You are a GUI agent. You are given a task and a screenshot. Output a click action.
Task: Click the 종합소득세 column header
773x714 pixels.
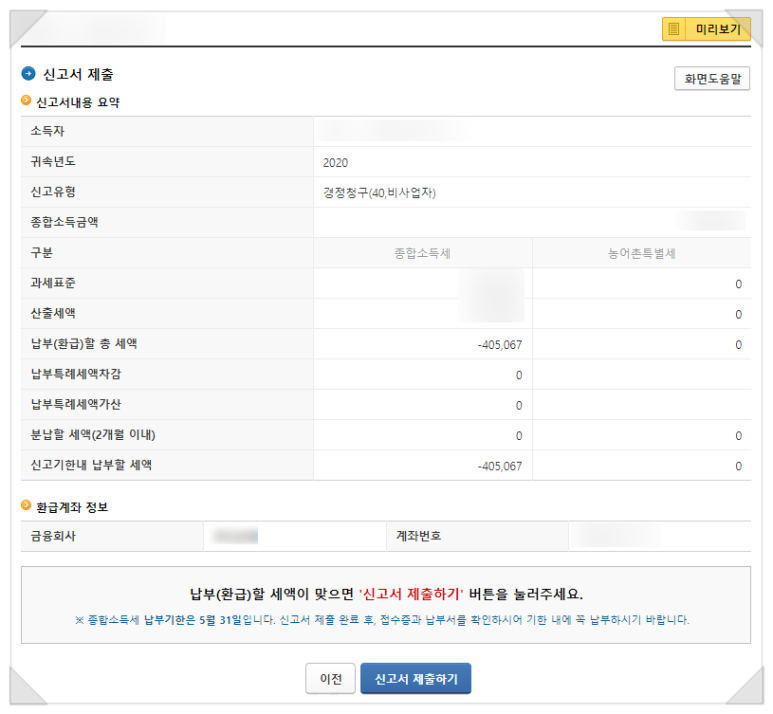click(422, 253)
